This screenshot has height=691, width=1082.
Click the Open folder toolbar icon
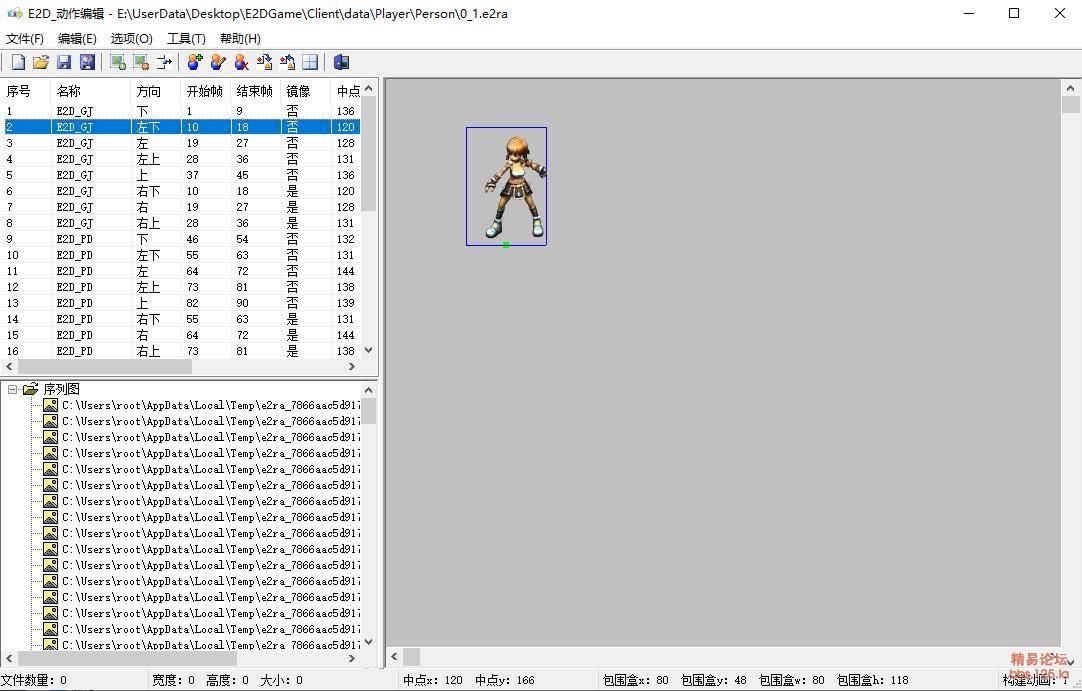41,62
